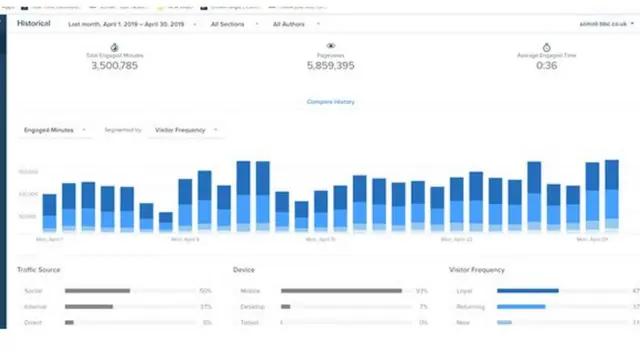Screen dimensions: 640x360
Task: Click the last bar in the April chart
Action: click(611, 196)
